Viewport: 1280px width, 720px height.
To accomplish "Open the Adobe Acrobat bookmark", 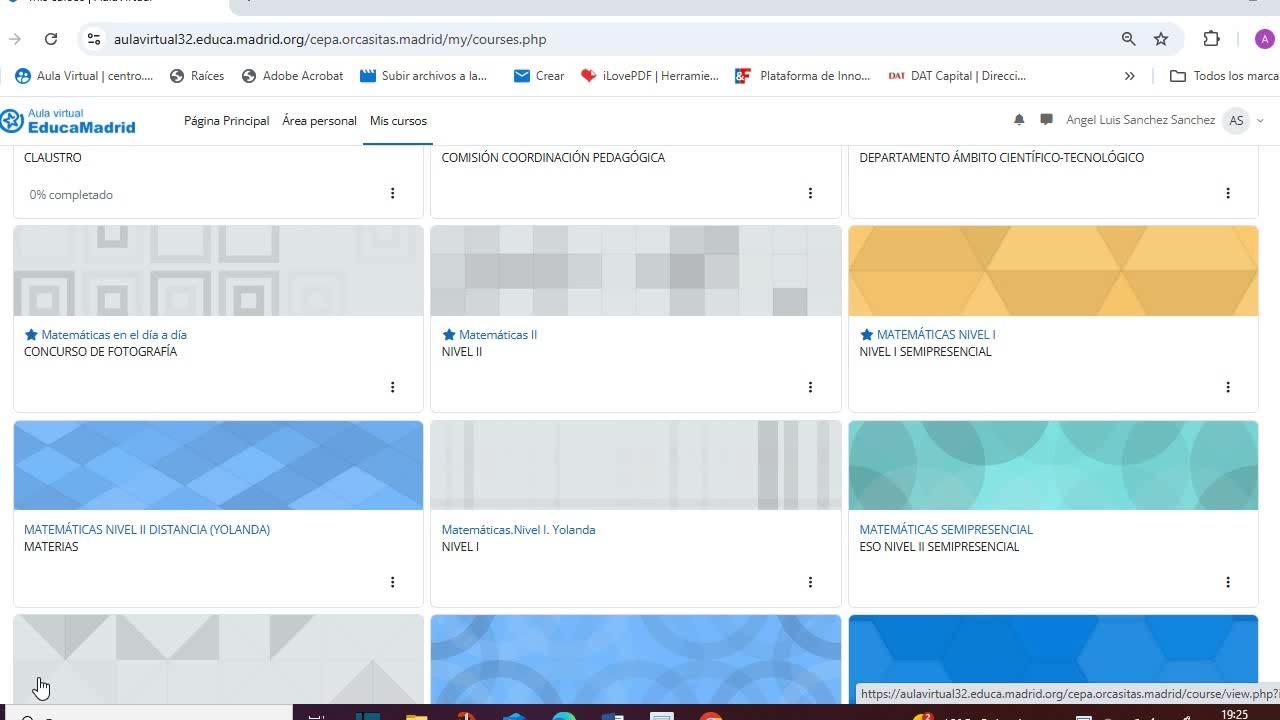I will tap(292, 75).
